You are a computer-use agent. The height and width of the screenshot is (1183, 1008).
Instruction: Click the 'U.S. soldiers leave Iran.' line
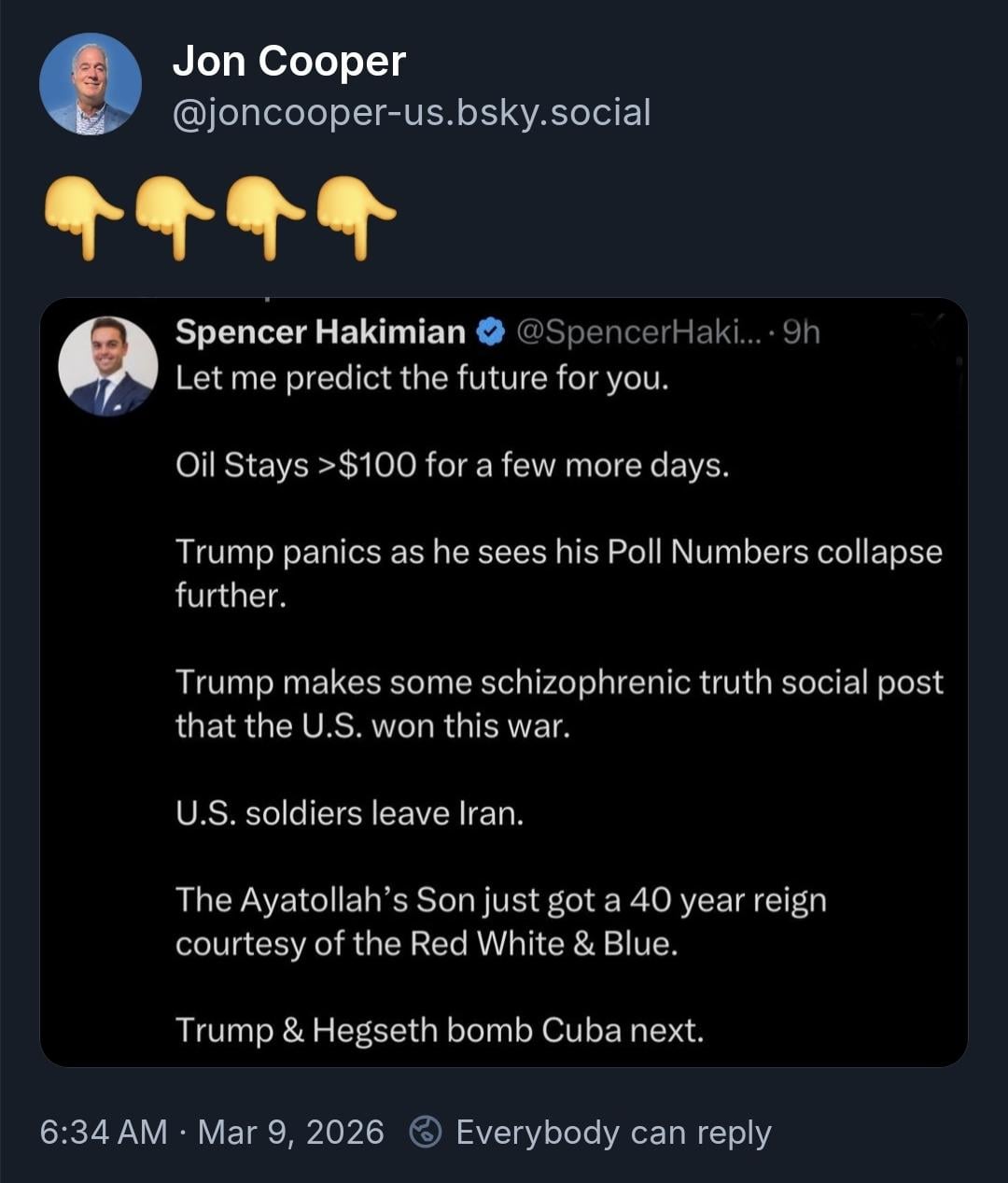(349, 813)
